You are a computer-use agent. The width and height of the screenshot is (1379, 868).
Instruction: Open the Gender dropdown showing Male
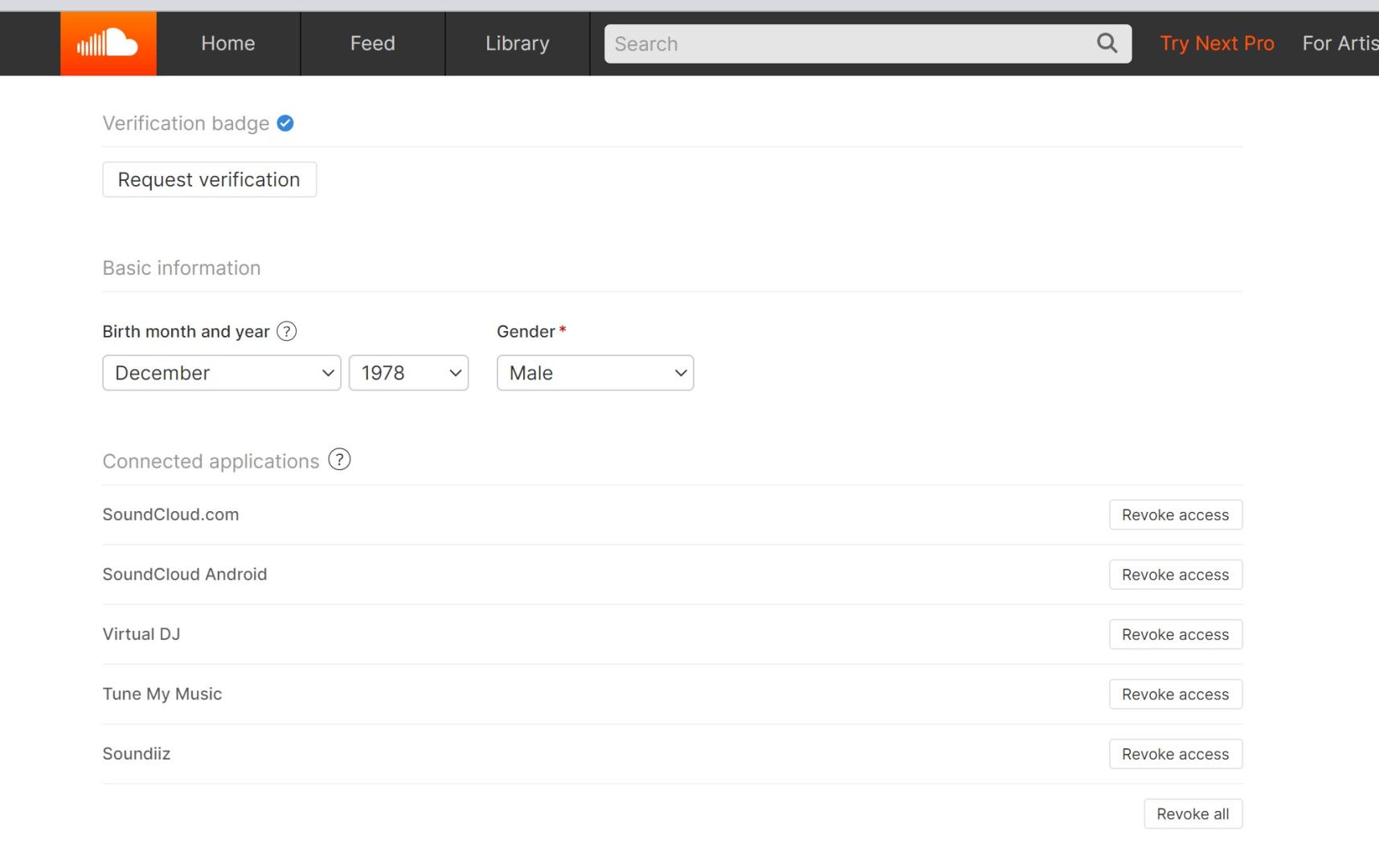coord(595,373)
